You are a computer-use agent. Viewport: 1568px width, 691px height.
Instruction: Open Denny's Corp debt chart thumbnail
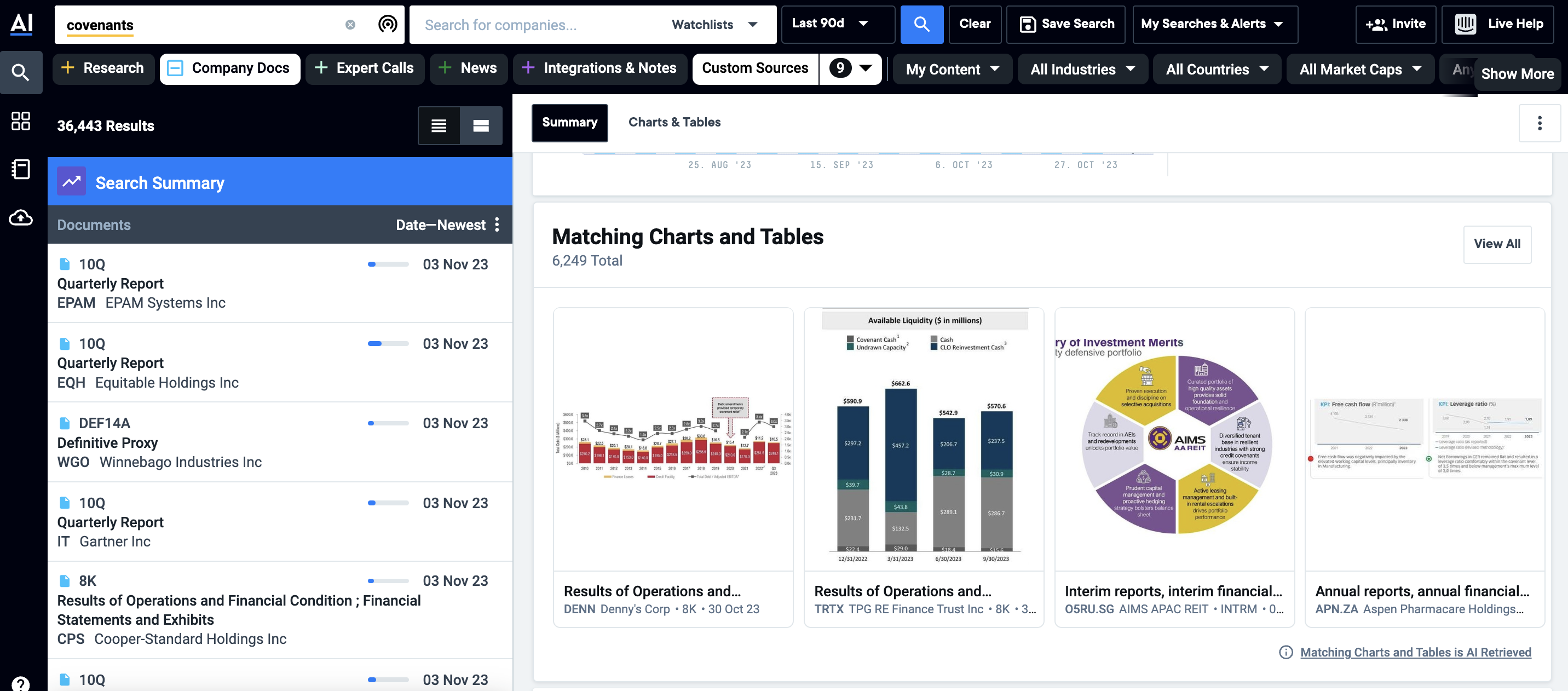pyautogui.click(x=673, y=440)
